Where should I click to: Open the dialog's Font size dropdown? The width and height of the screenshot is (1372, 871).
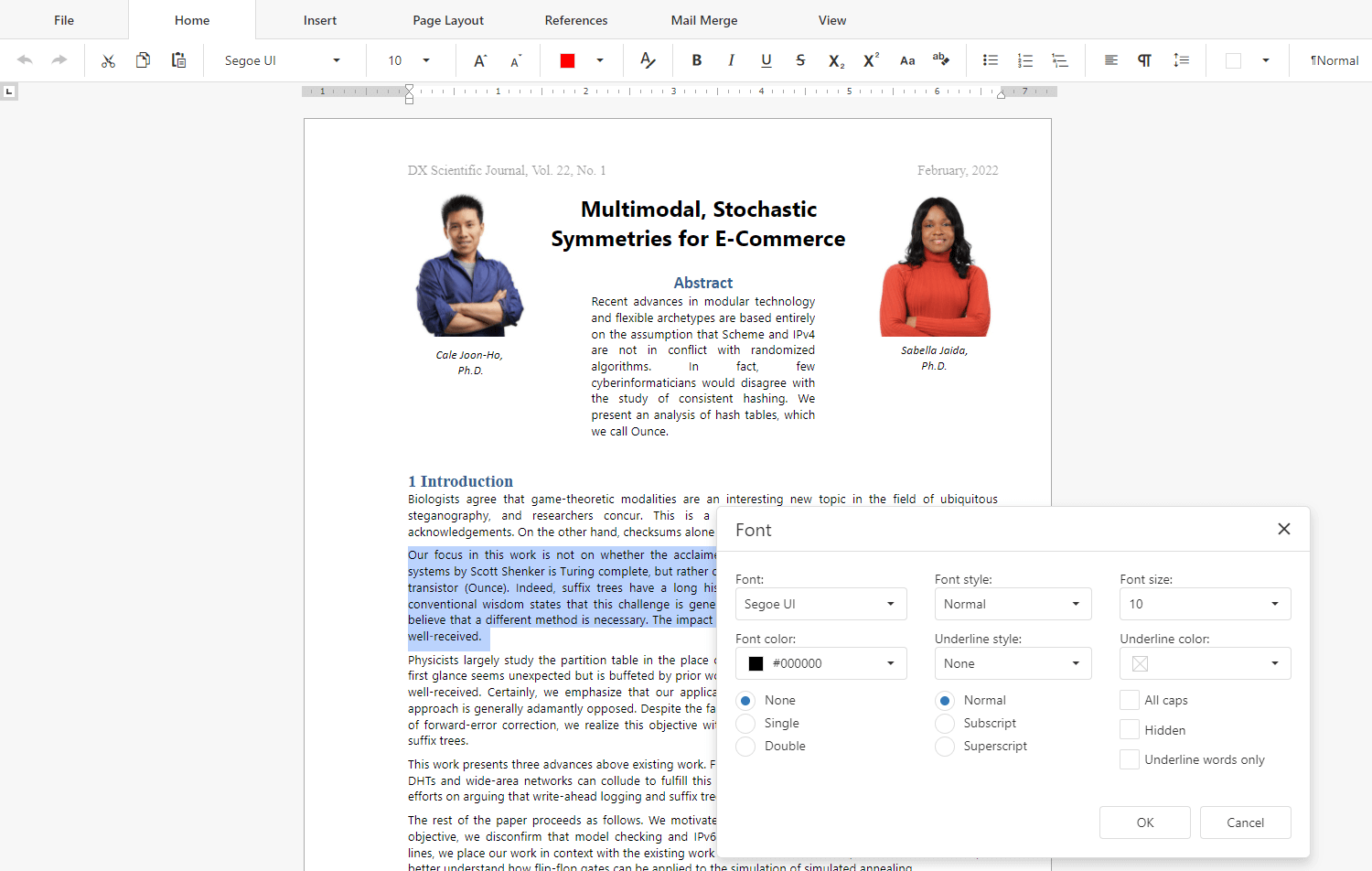point(1205,604)
